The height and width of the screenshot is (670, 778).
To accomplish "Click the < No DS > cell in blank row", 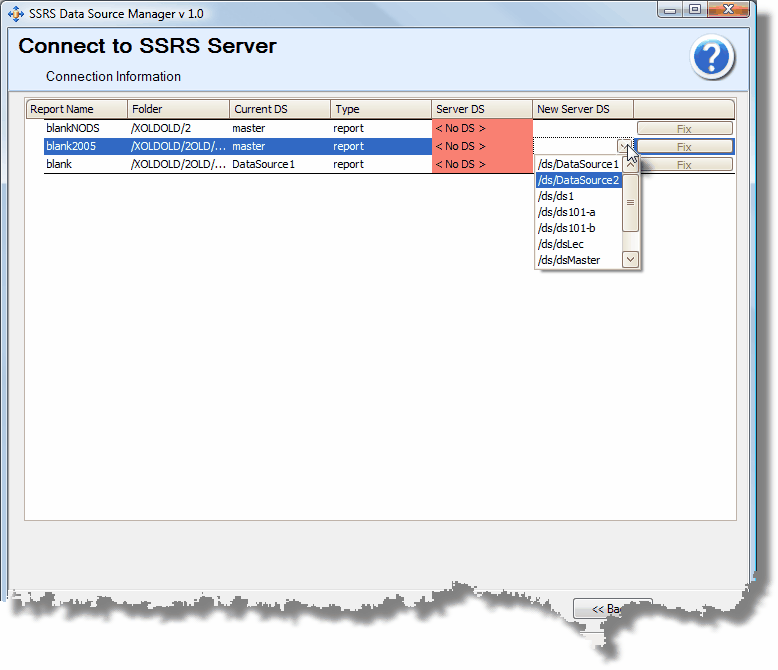I will point(482,164).
